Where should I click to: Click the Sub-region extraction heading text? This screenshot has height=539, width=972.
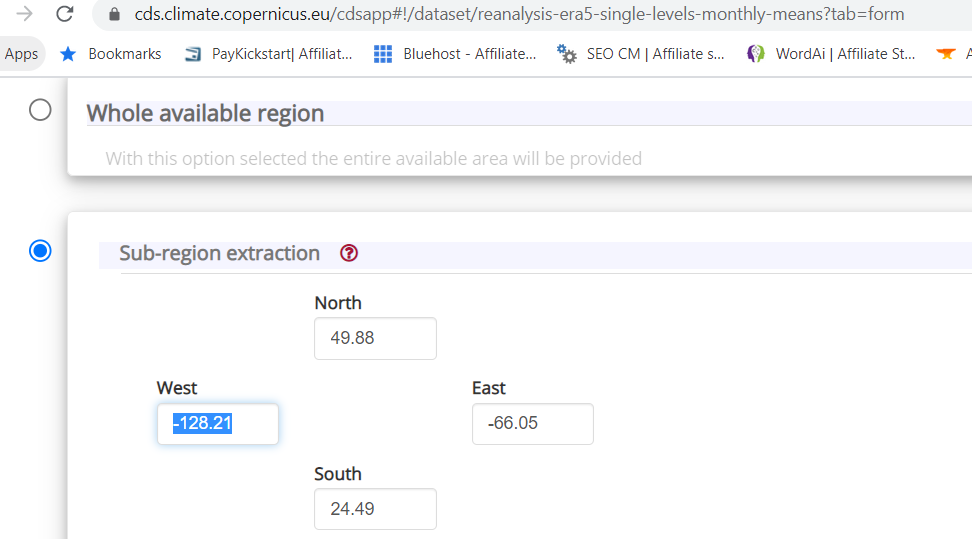(219, 253)
